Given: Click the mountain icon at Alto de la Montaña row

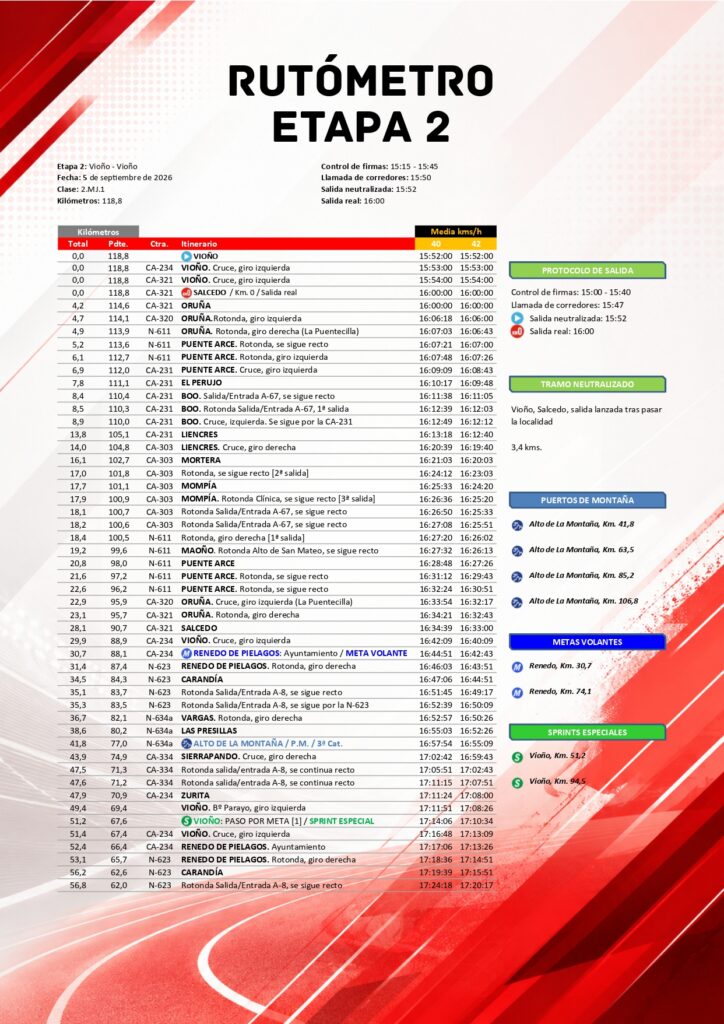Looking at the screenshot, I should click(186, 743).
